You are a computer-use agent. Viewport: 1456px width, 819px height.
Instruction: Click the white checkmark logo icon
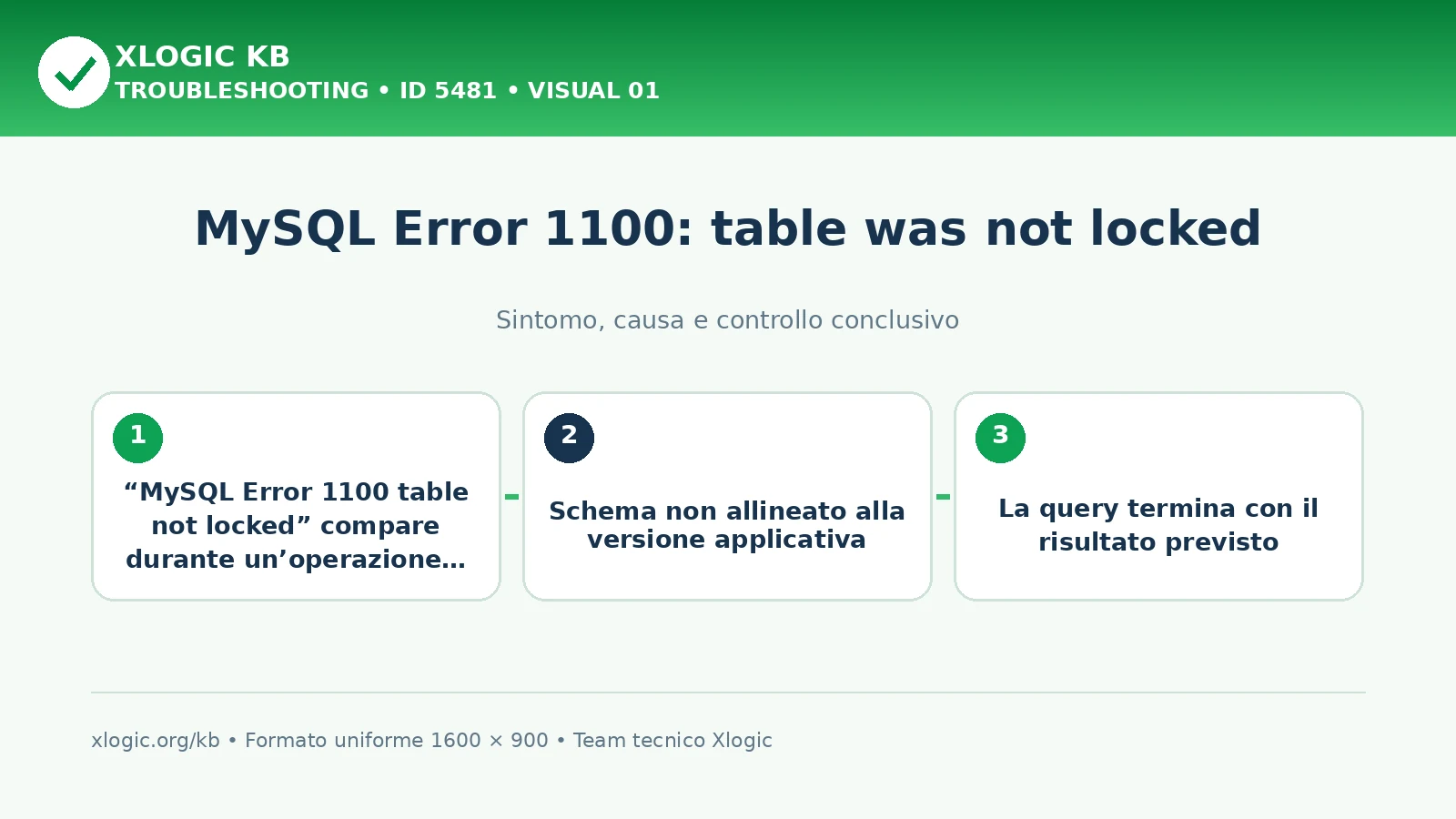pos(74,72)
